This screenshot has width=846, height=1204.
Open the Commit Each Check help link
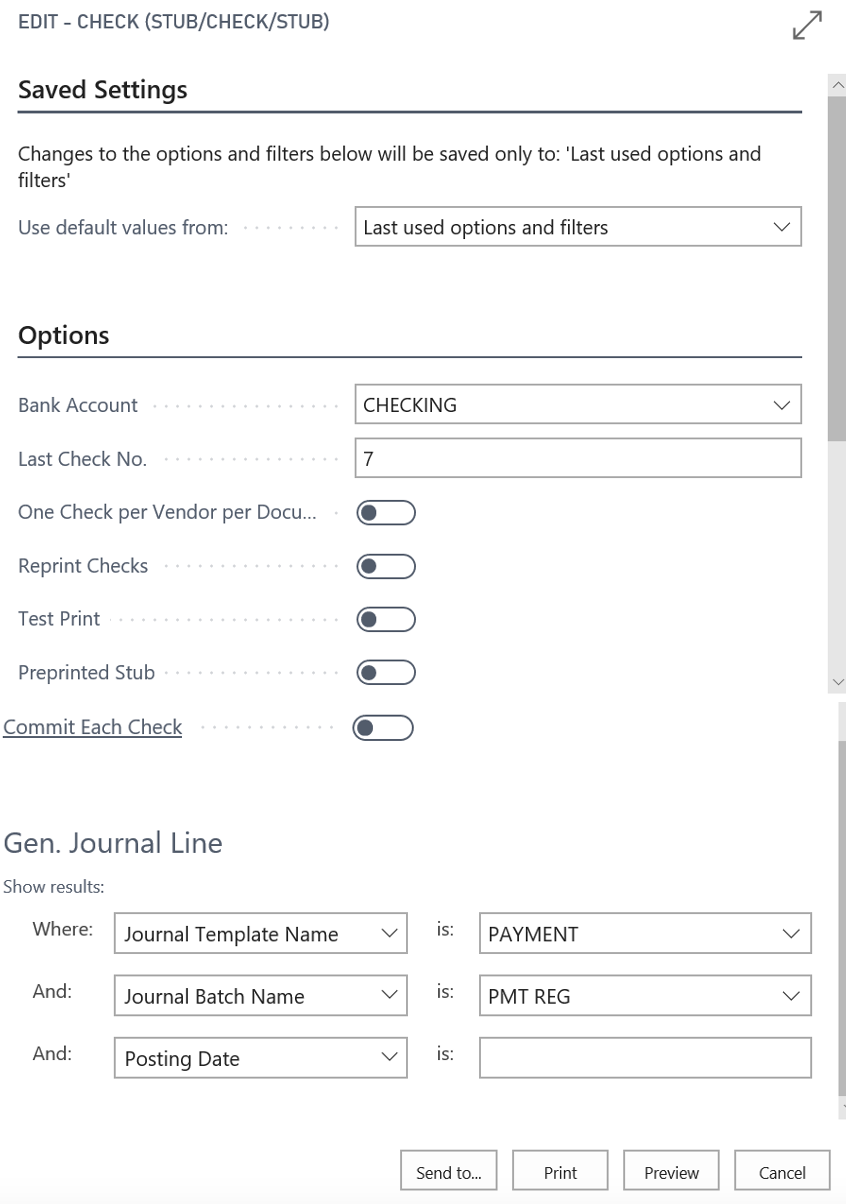click(93, 727)
